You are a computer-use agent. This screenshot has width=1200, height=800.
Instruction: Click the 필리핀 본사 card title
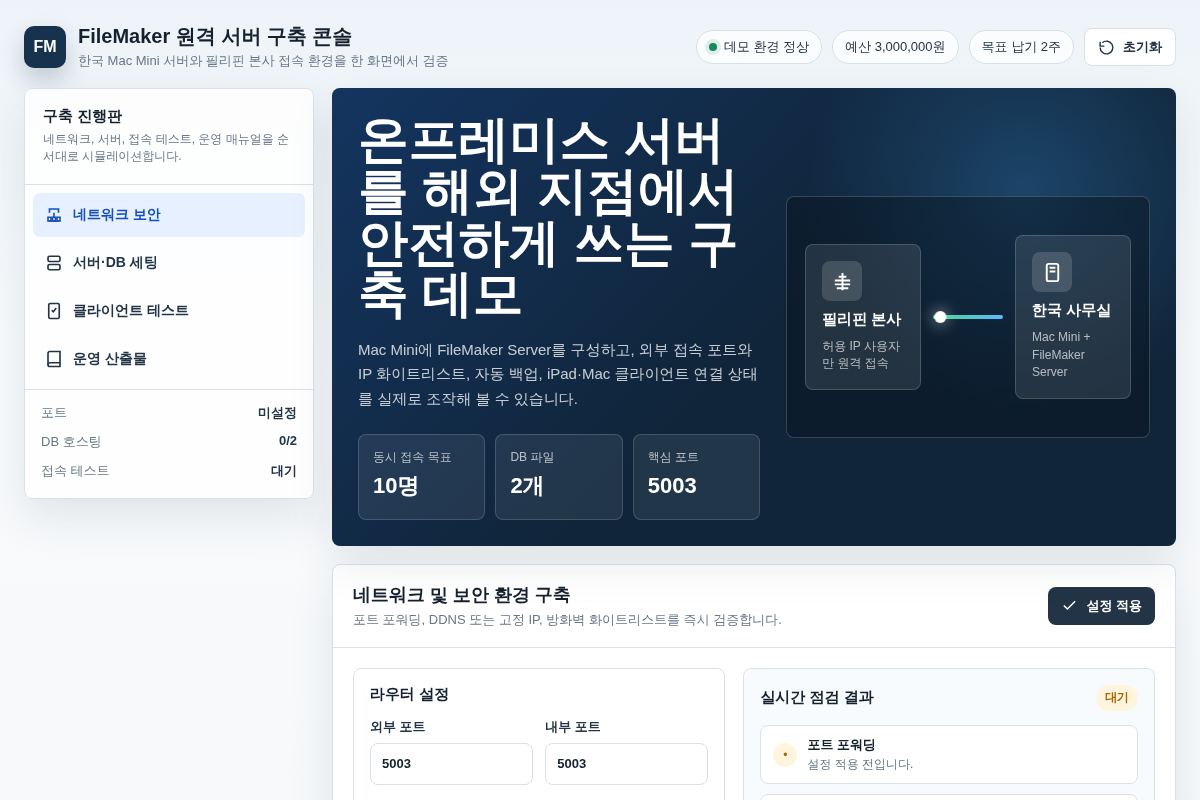(861, 320)
